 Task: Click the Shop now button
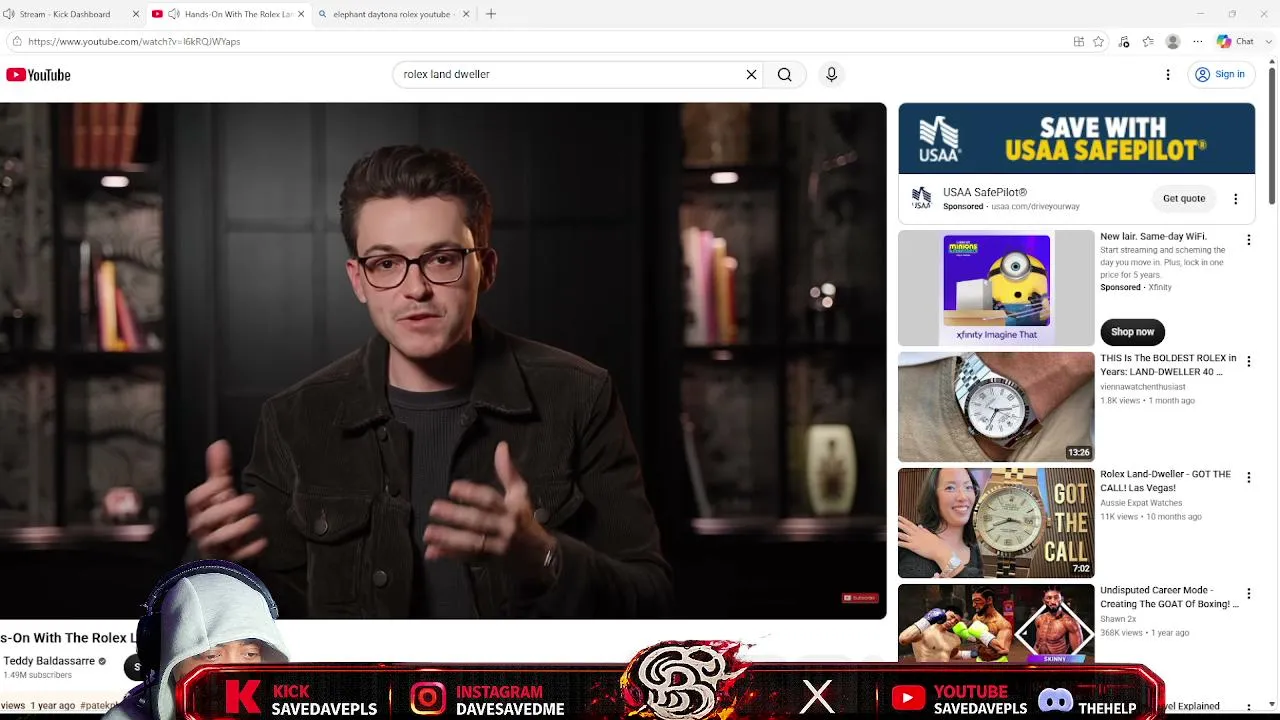[x=1133, y=332]
